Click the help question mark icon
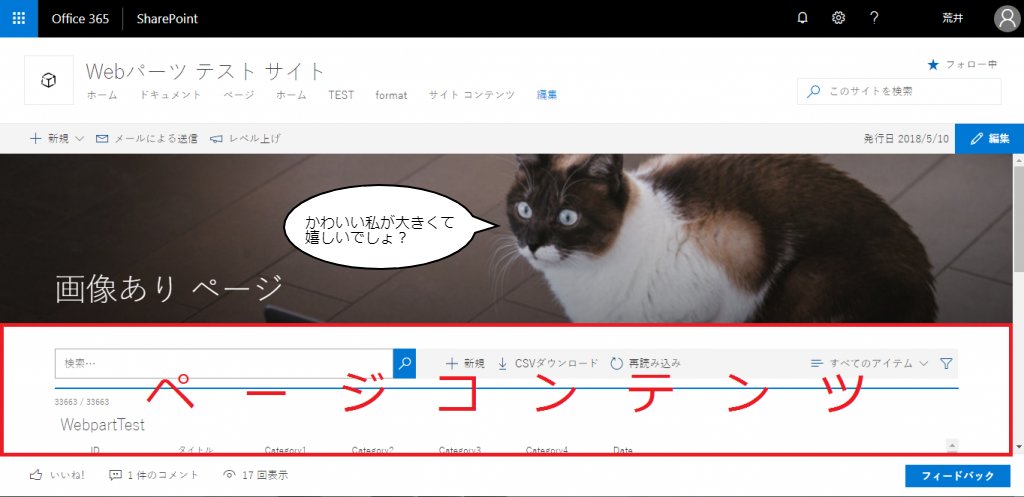Screen dimensions: 1024x497 [x=874, y=18]
